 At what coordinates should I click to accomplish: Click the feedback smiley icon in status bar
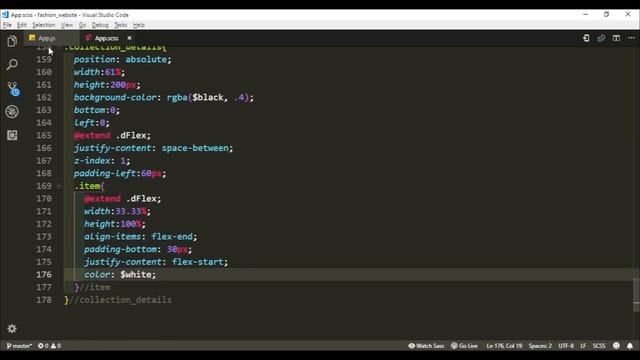(x=616, y=346)
